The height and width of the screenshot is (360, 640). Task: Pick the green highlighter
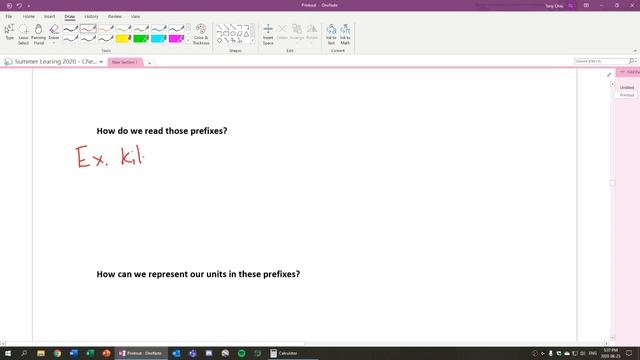[x=141, y=39]
